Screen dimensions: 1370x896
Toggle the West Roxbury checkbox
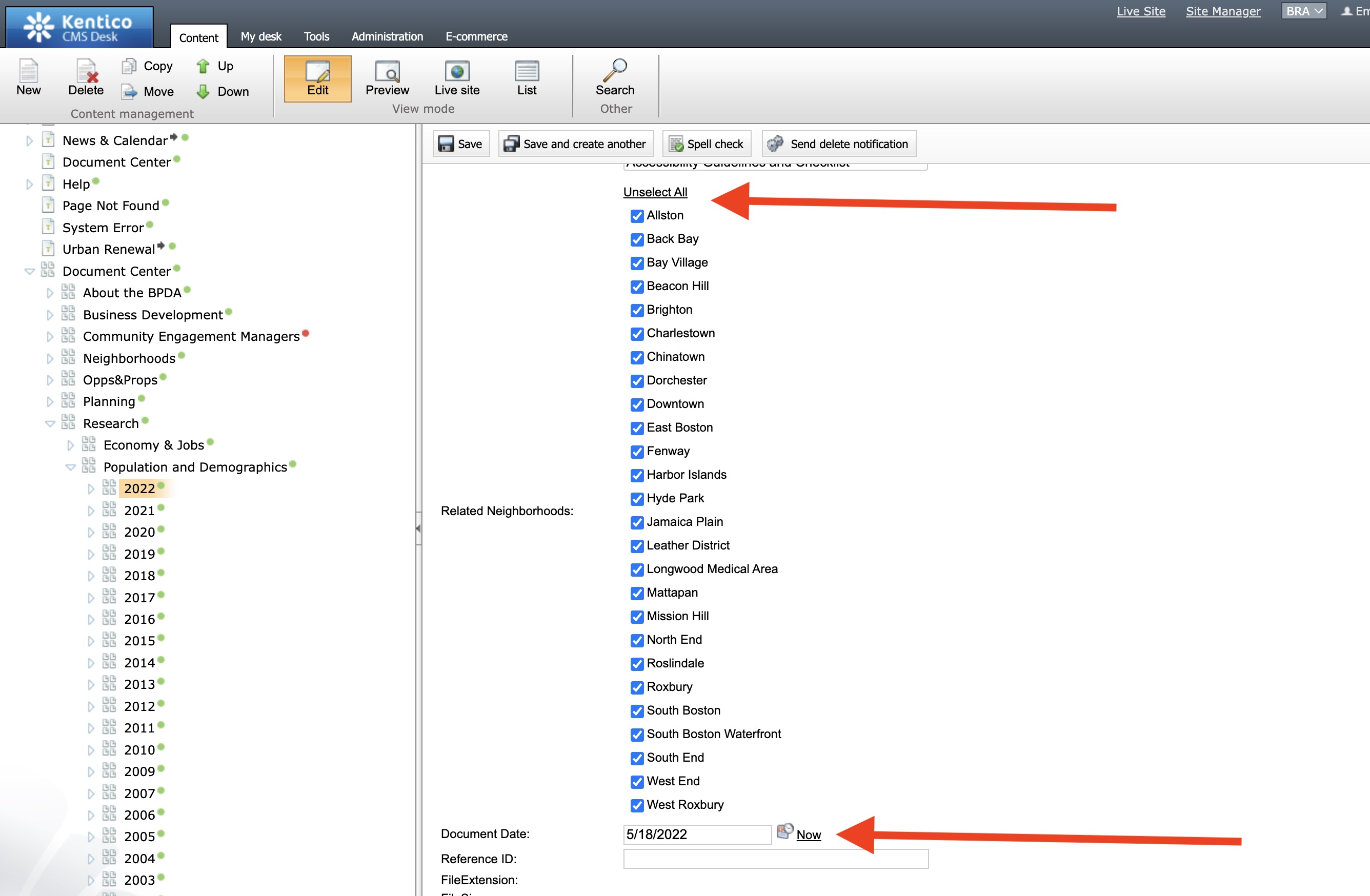tap(637, 806)
